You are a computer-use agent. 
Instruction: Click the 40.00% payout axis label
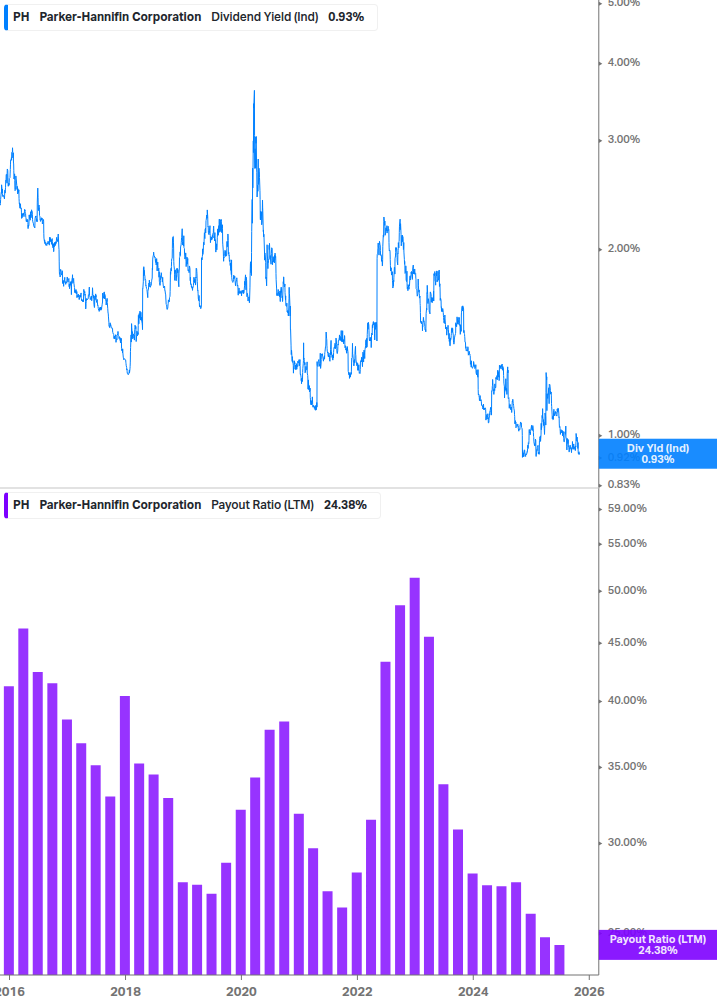627,700
